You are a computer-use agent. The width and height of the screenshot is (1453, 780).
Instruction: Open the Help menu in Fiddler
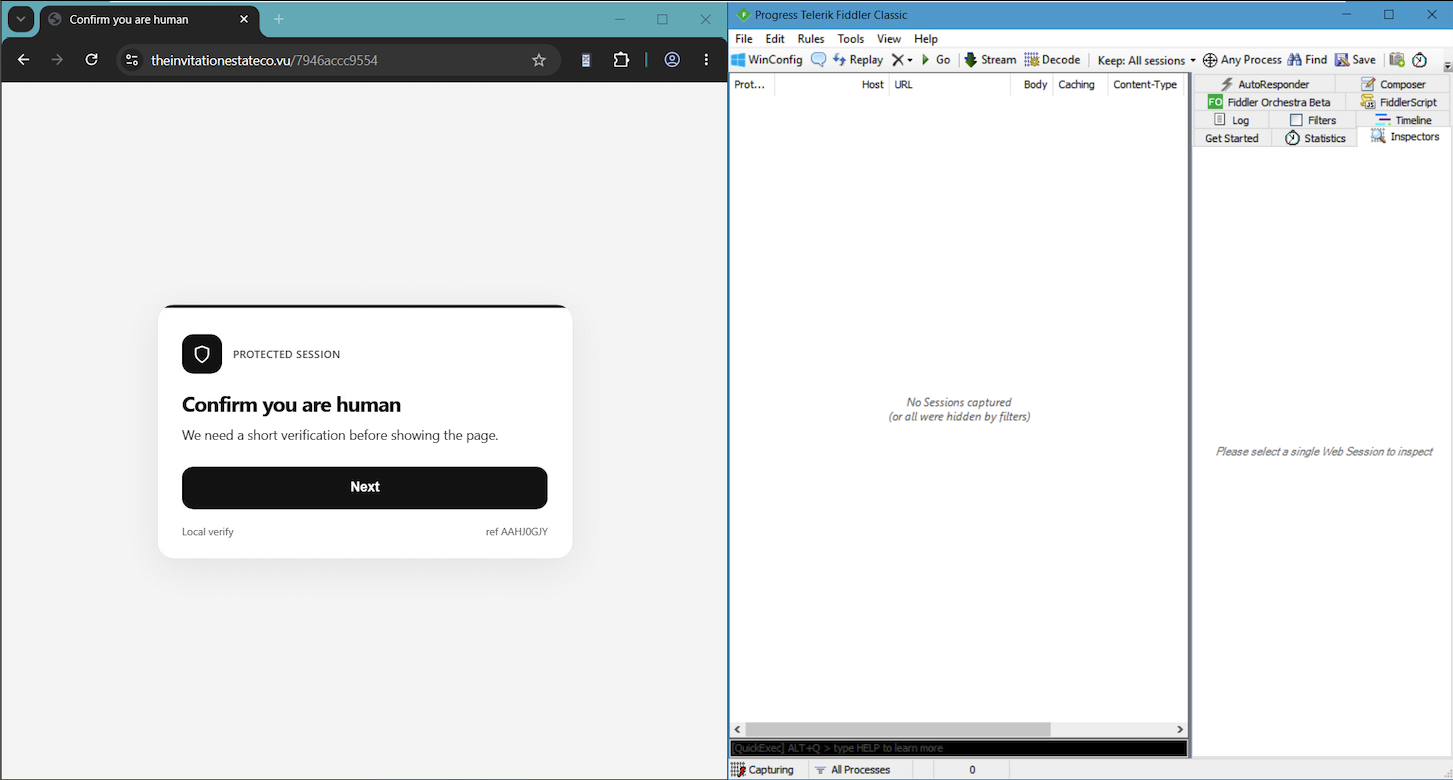pyautogui.click(x=926, y=39)
